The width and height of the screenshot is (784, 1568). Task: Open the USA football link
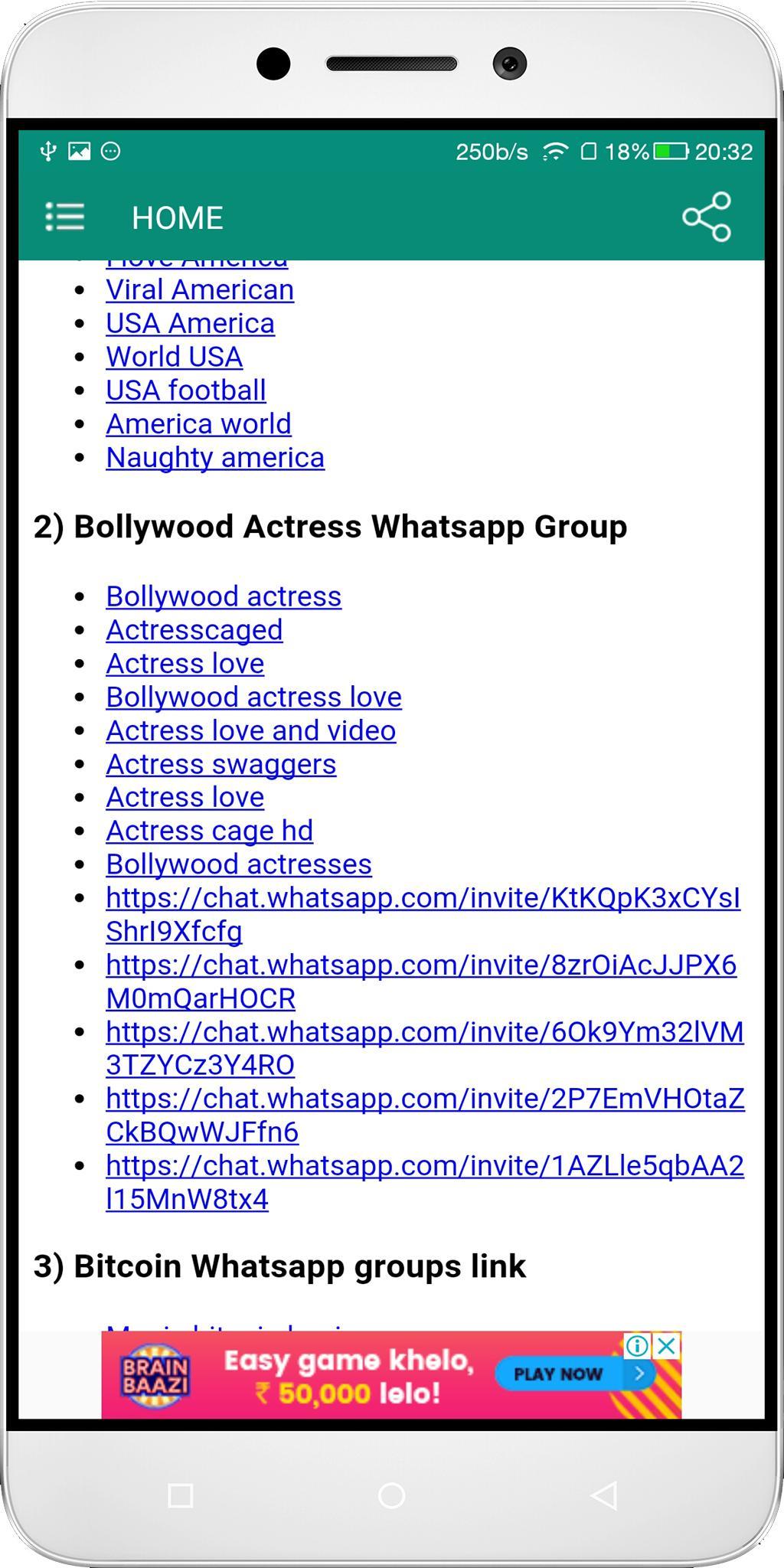(186, 390)
